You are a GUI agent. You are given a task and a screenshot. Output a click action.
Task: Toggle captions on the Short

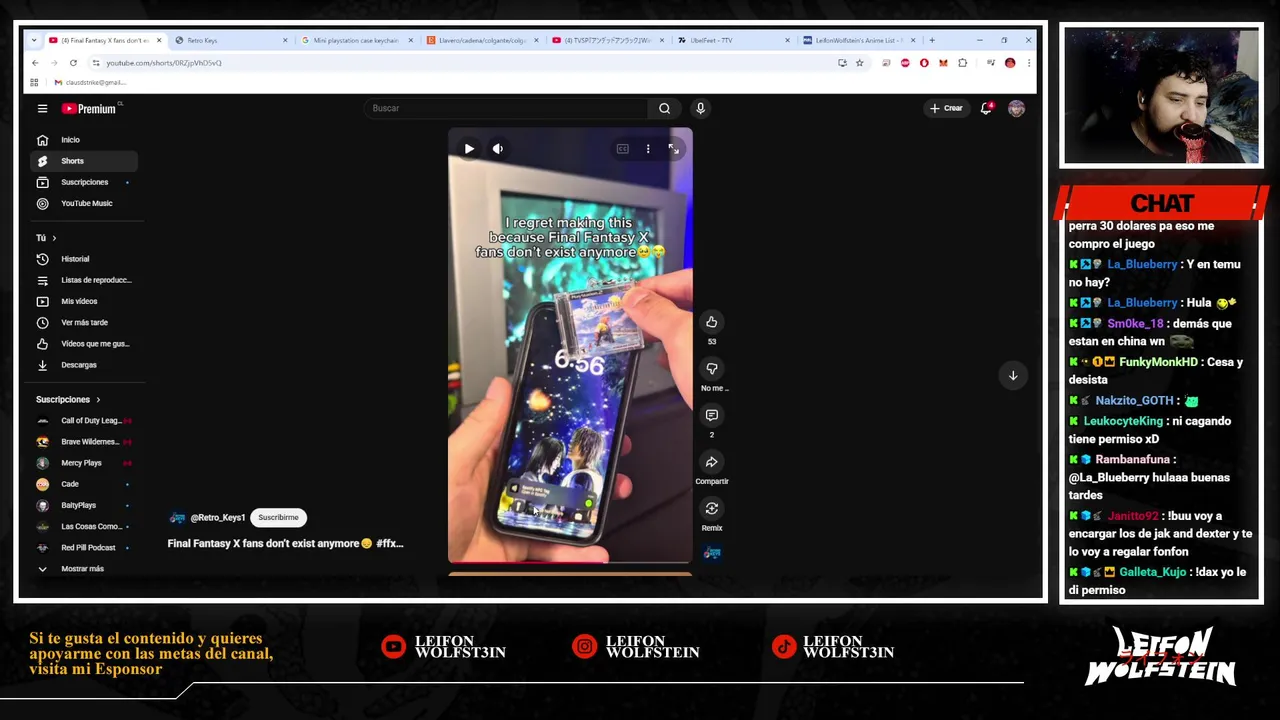[622, 149]
